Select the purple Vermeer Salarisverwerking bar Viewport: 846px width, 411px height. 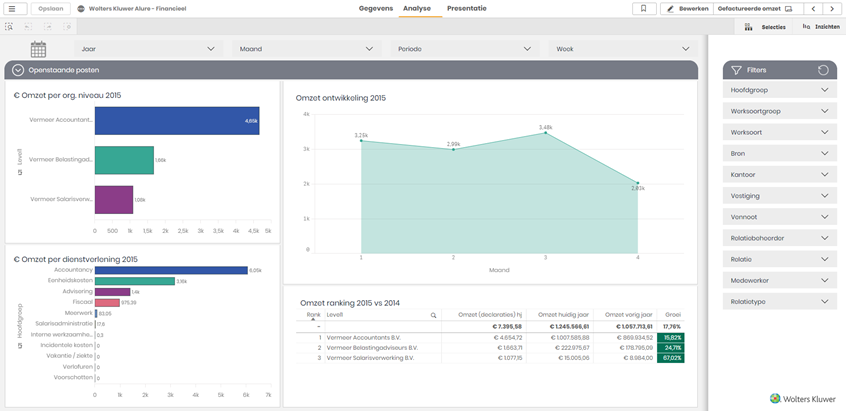click(114, 200)
